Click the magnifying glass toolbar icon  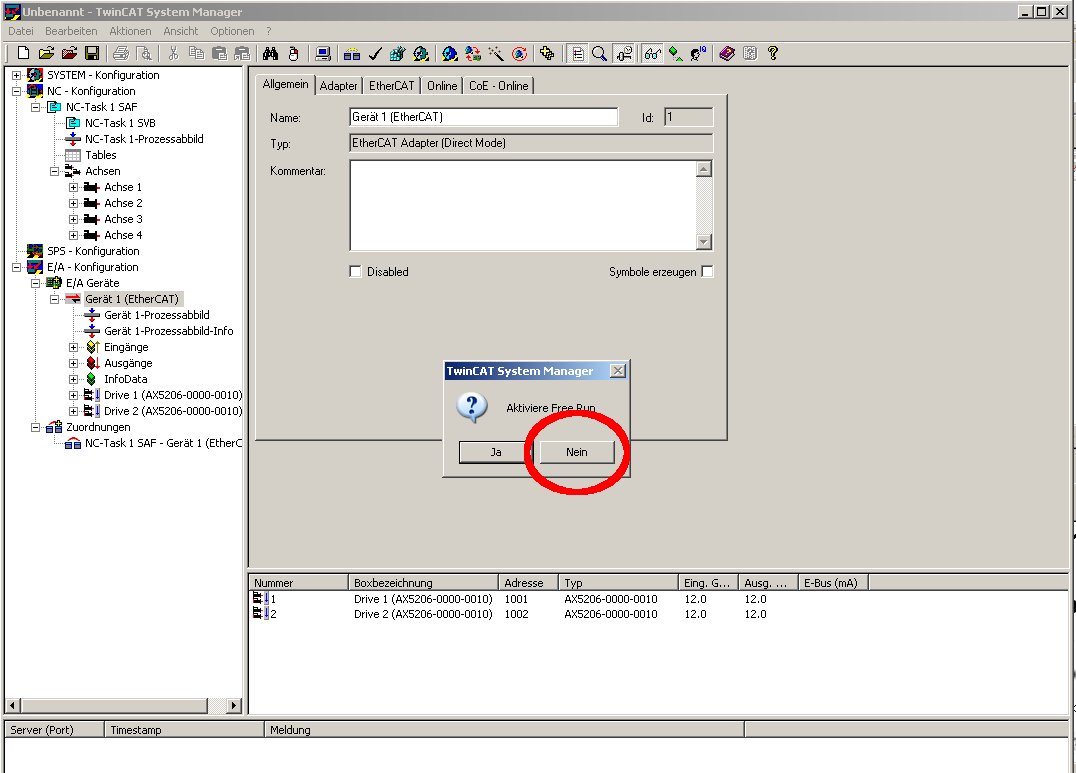(x=600, y=54)
